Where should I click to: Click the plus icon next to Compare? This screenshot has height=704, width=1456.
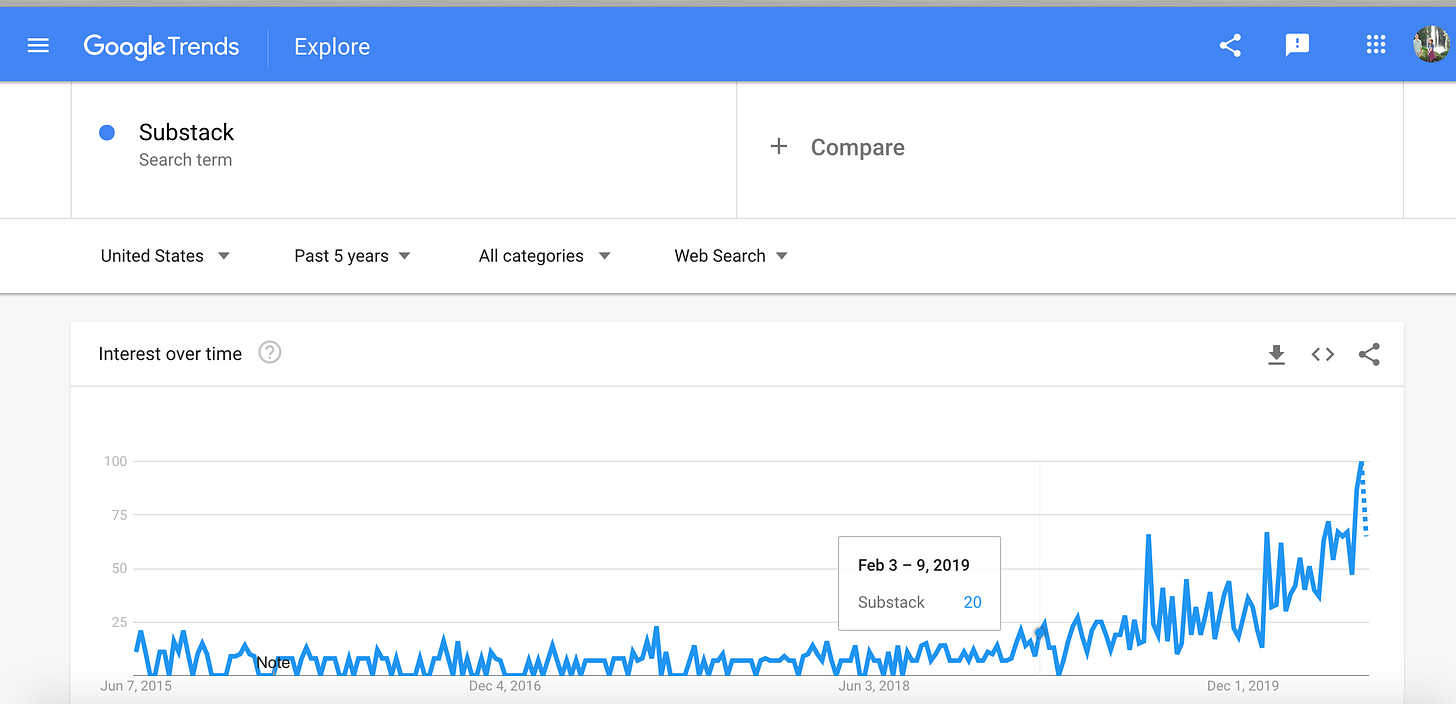pos(778,147)
